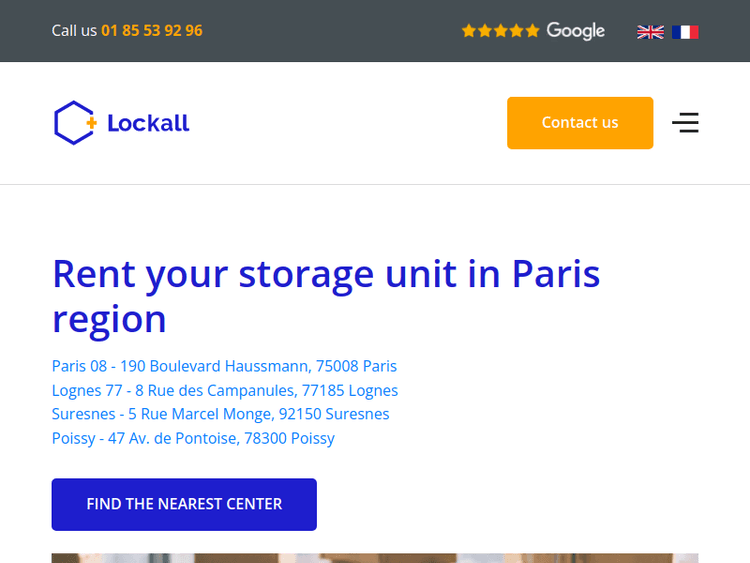Open Poissy Av. de Pontoise link
This screenshot has width=750, height=563.
point(193,438)
